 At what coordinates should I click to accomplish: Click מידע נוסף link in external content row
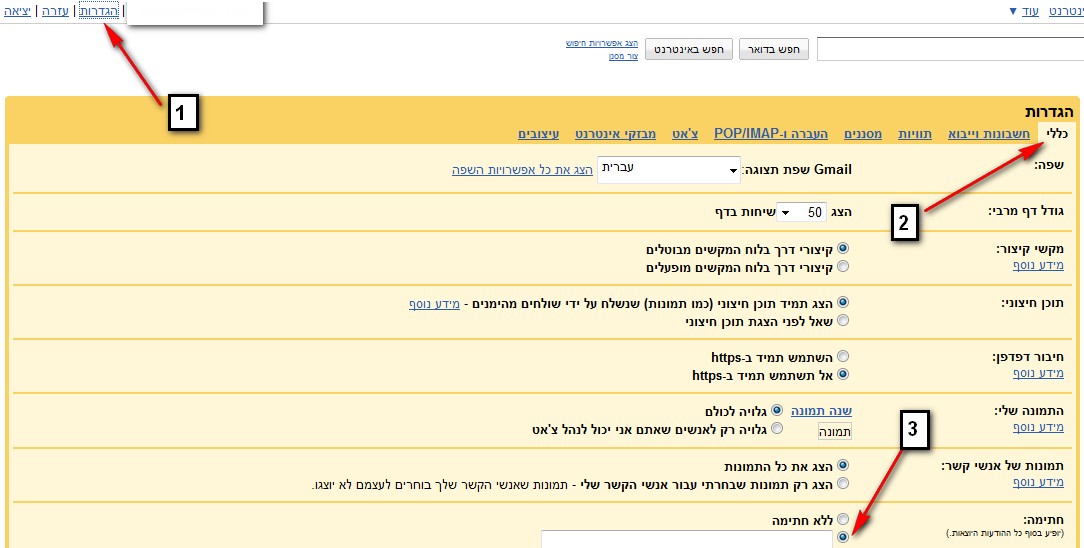pos(434,303)
